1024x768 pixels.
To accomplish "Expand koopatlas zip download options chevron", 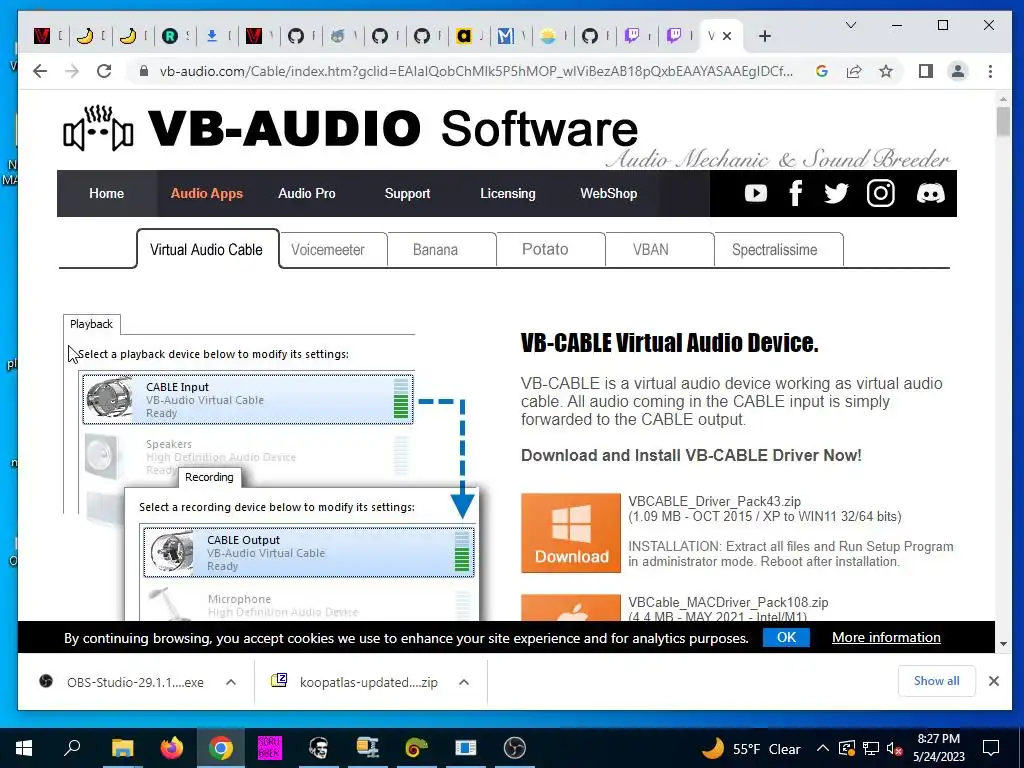I will pos(464,682).
